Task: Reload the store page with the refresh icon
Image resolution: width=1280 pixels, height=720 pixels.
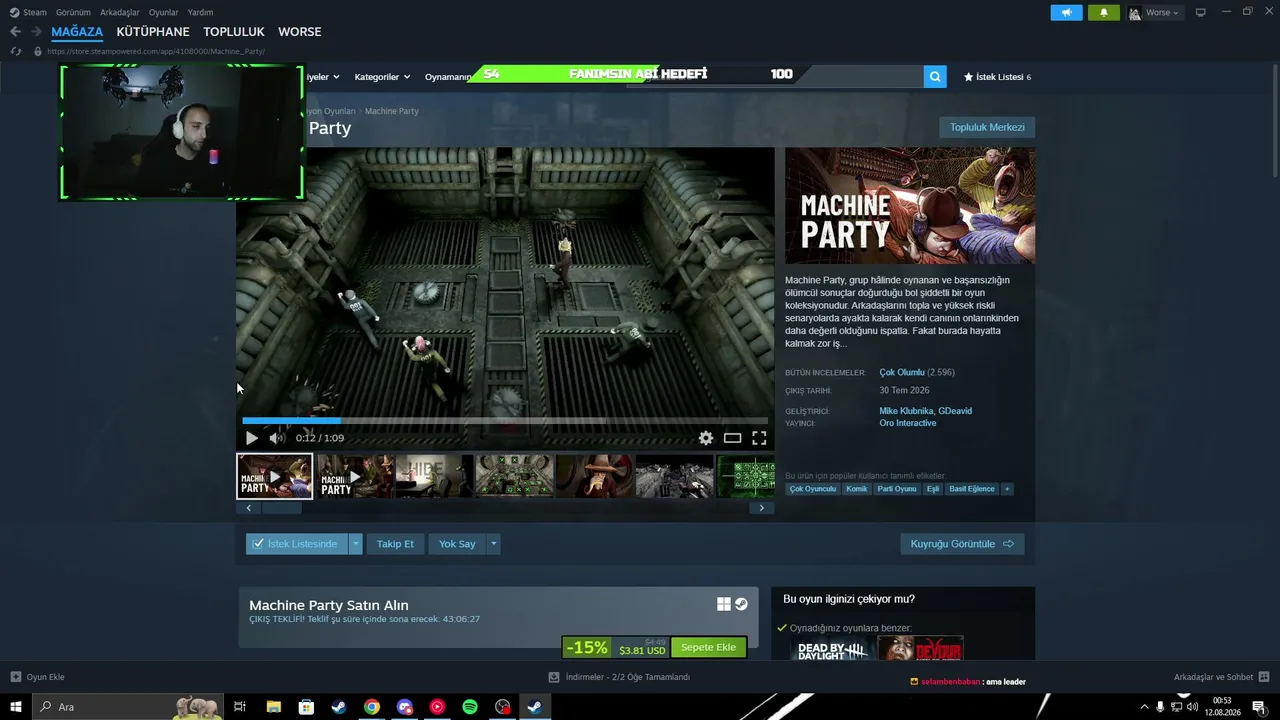Action: (15, 51)
